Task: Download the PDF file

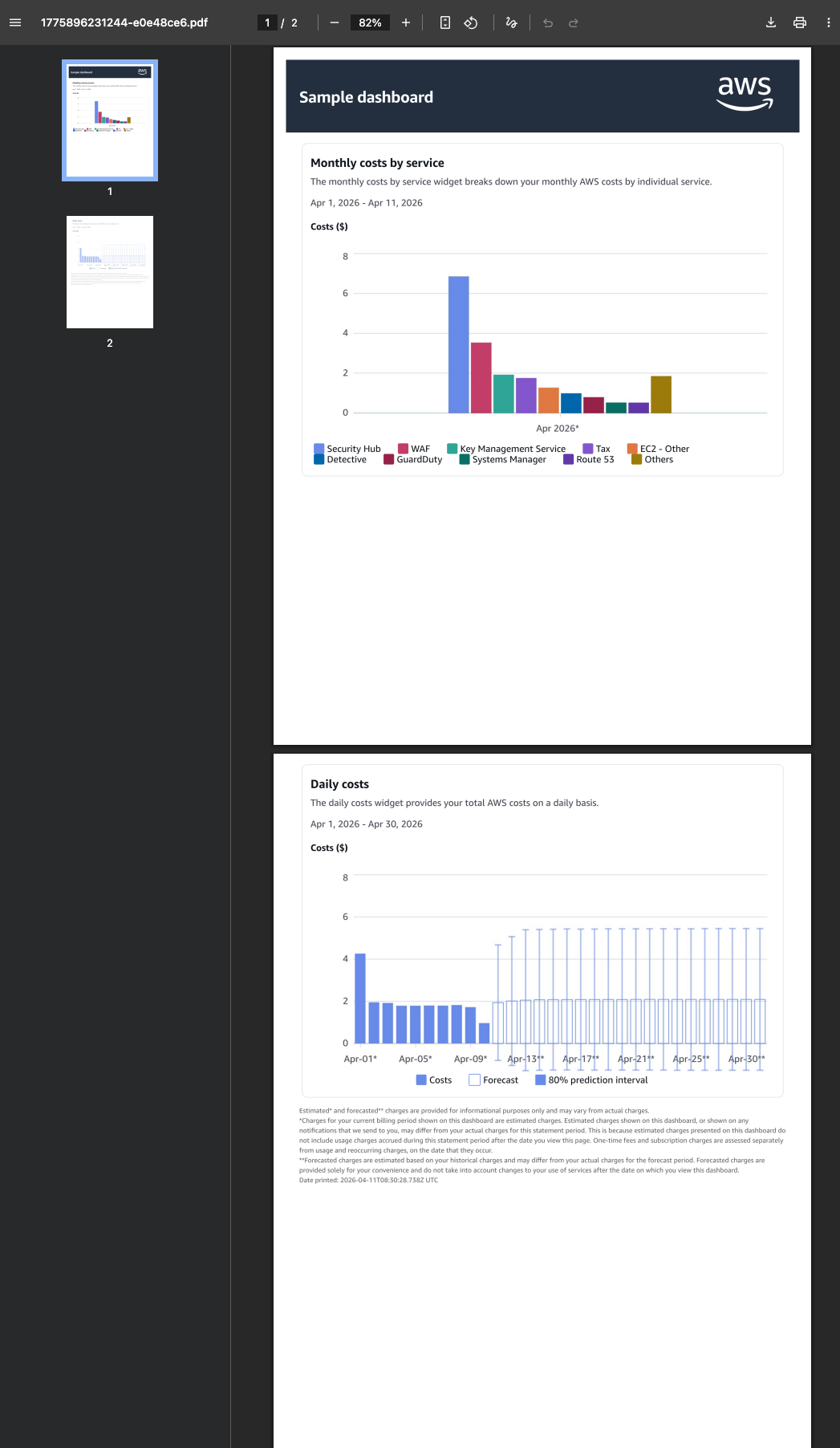Action: coord(771,22)
